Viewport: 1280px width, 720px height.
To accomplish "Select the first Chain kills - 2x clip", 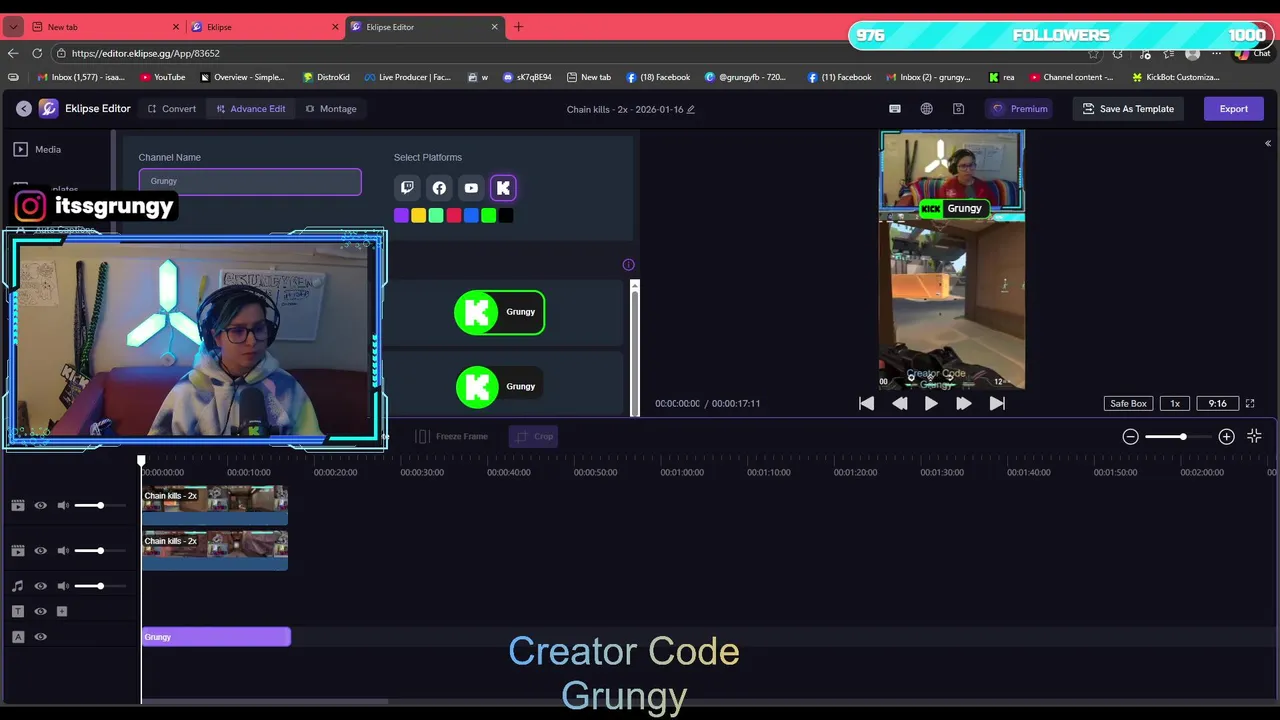I will tap(215, 505).
